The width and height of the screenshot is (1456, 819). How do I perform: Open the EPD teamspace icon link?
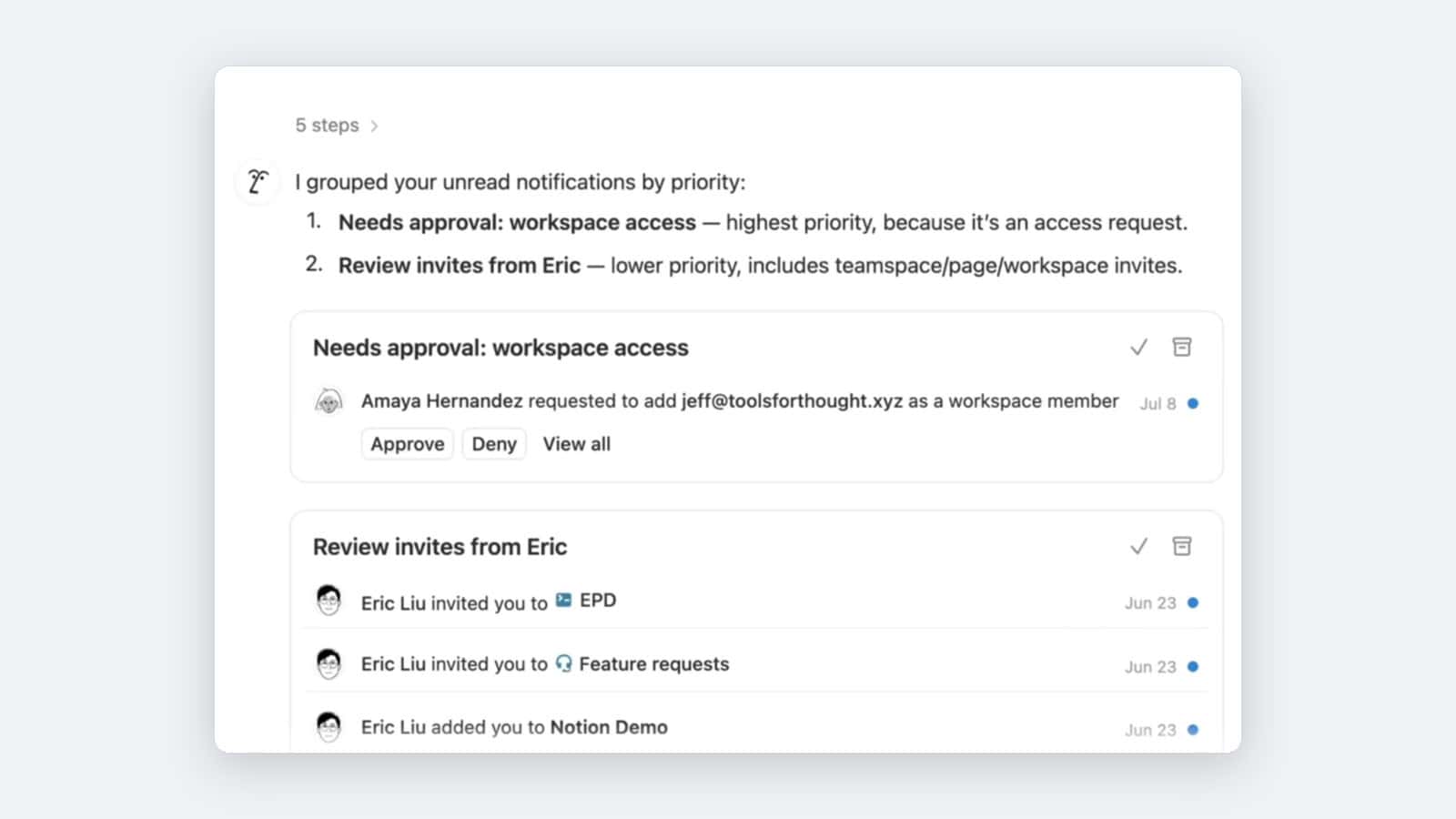tap(564, 601)
